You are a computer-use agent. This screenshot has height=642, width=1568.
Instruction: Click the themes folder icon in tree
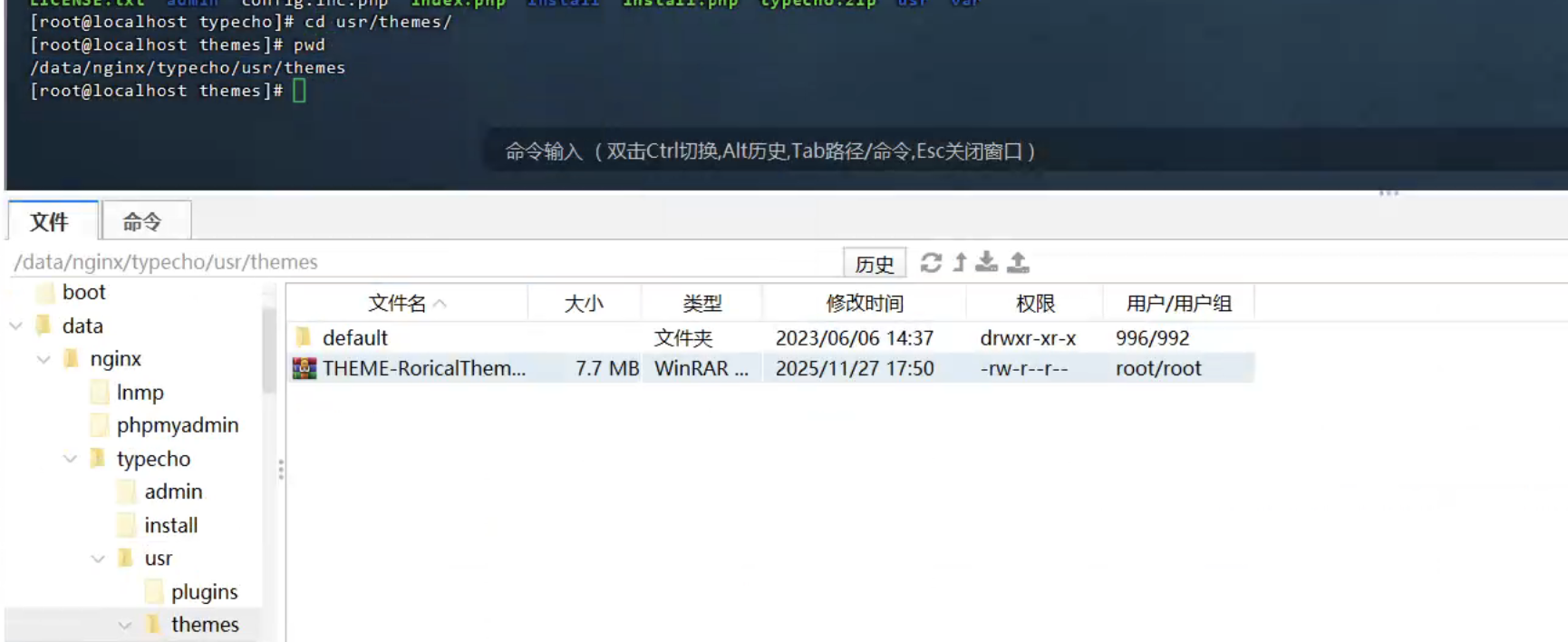point(154,625)
